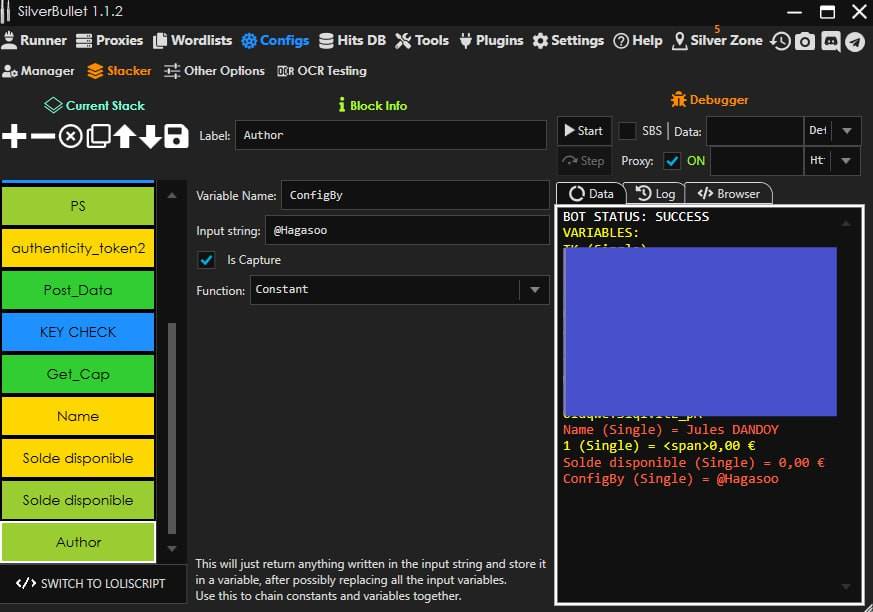The height and width of the screenshot is (612, 873).
Task: Expand the proxy type dropdown
Action: (847, 161)
